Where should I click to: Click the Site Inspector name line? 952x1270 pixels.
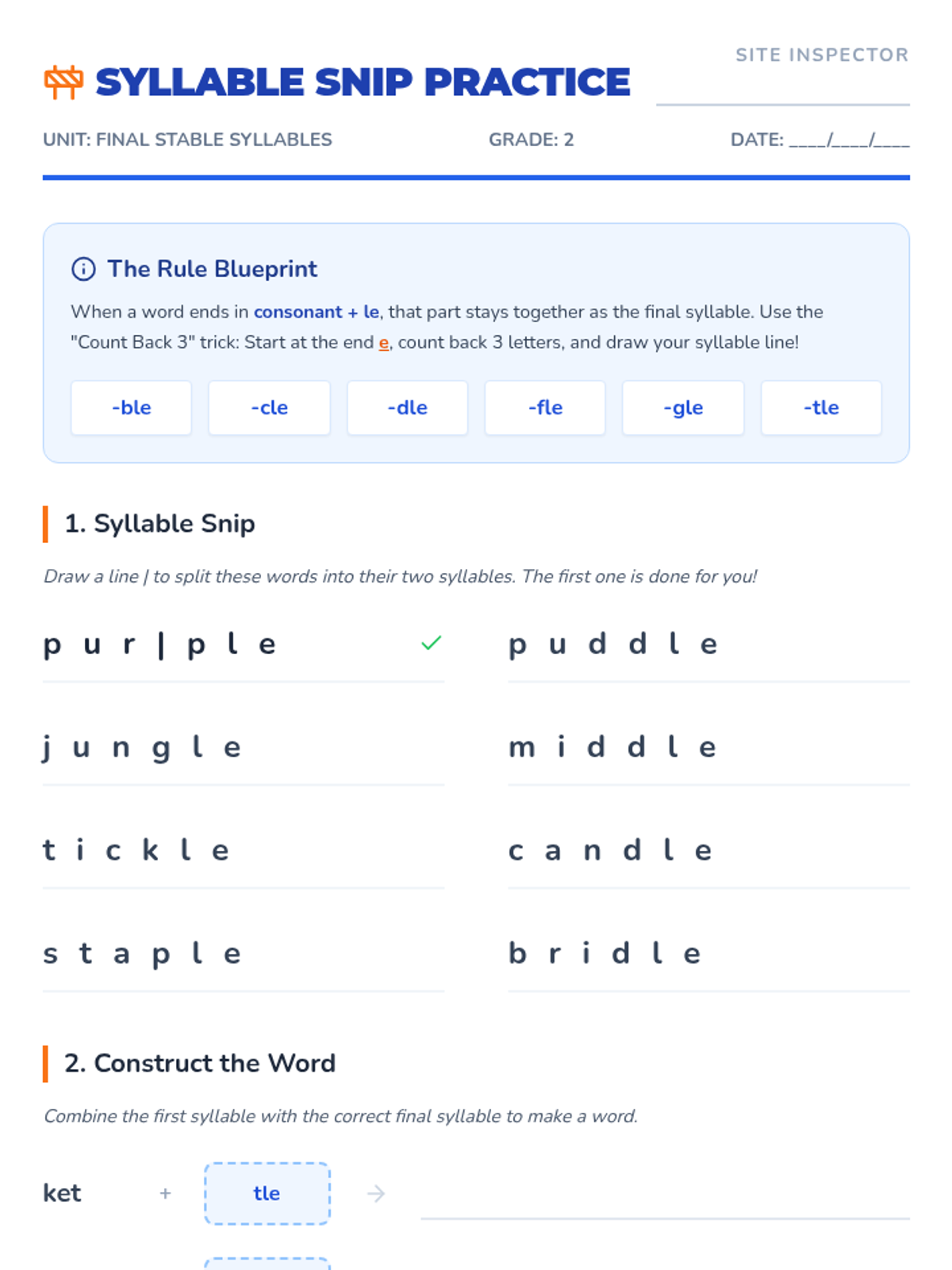click(782, 91)
